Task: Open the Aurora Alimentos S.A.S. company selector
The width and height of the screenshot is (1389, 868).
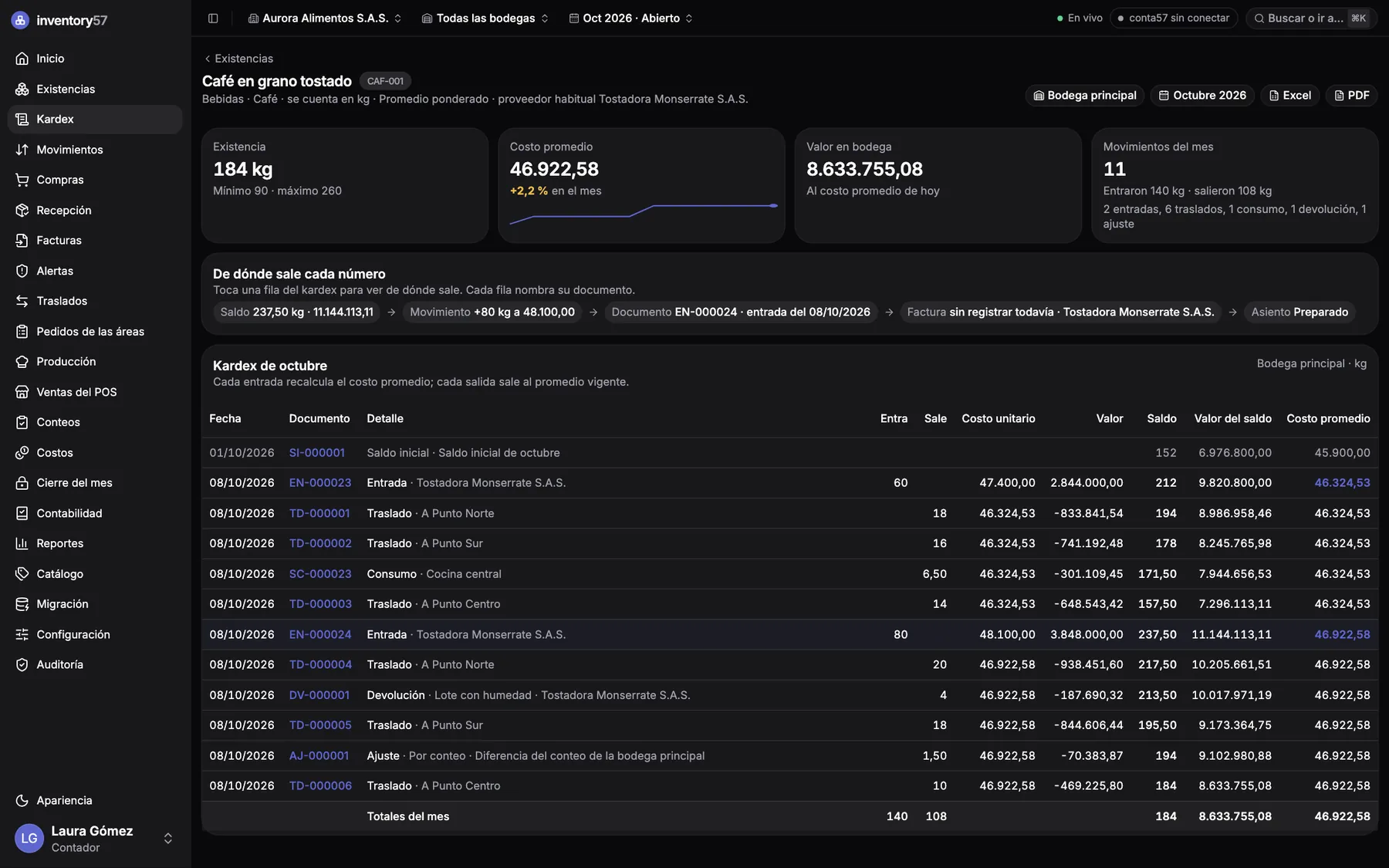Action: click(x=325, y=18)
